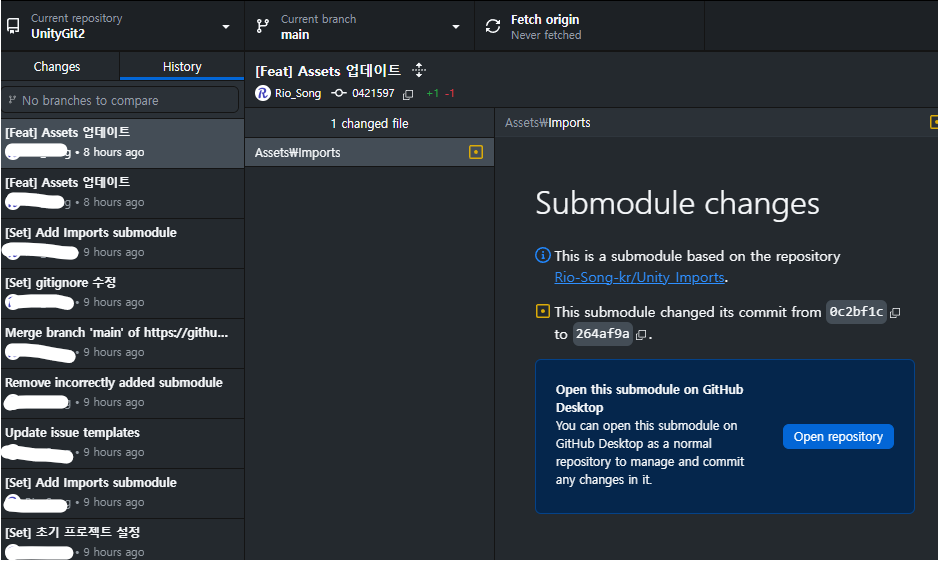Viewport: 938px width, 561px height.
Task: Click the 264af9a hash label
Action: (602, 334)
